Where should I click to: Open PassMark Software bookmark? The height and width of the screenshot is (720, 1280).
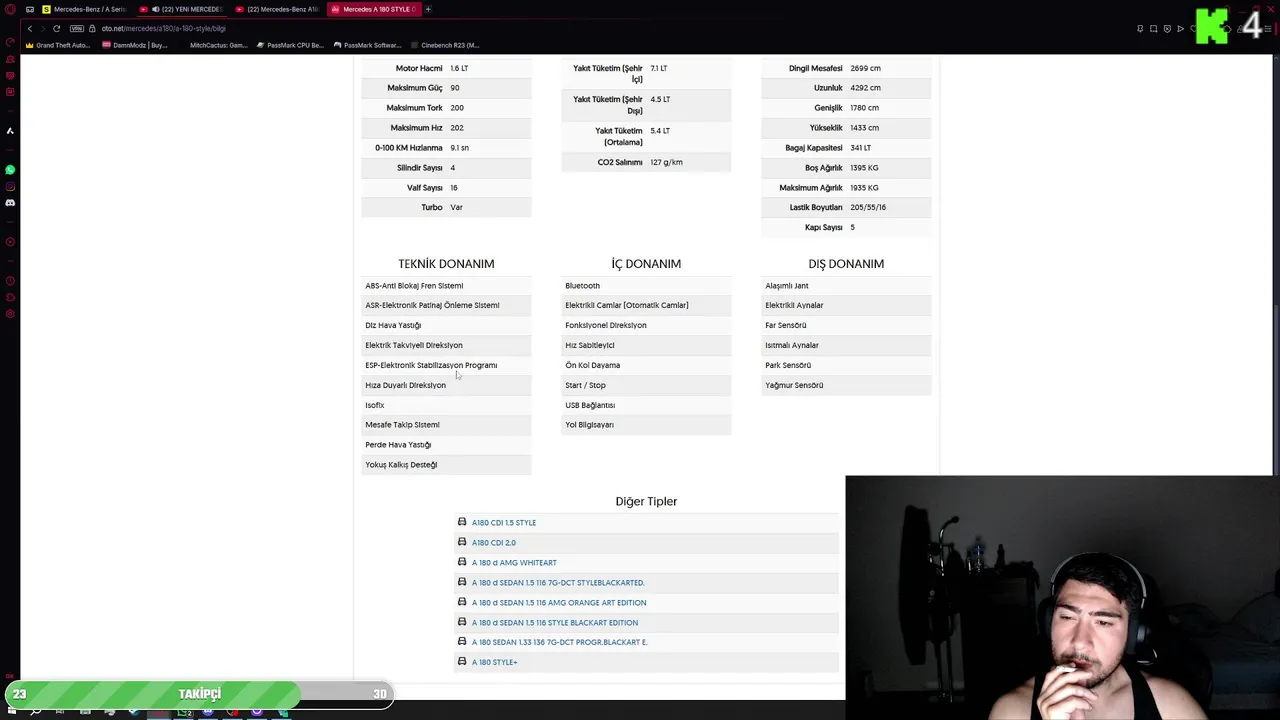pos(367,45)
